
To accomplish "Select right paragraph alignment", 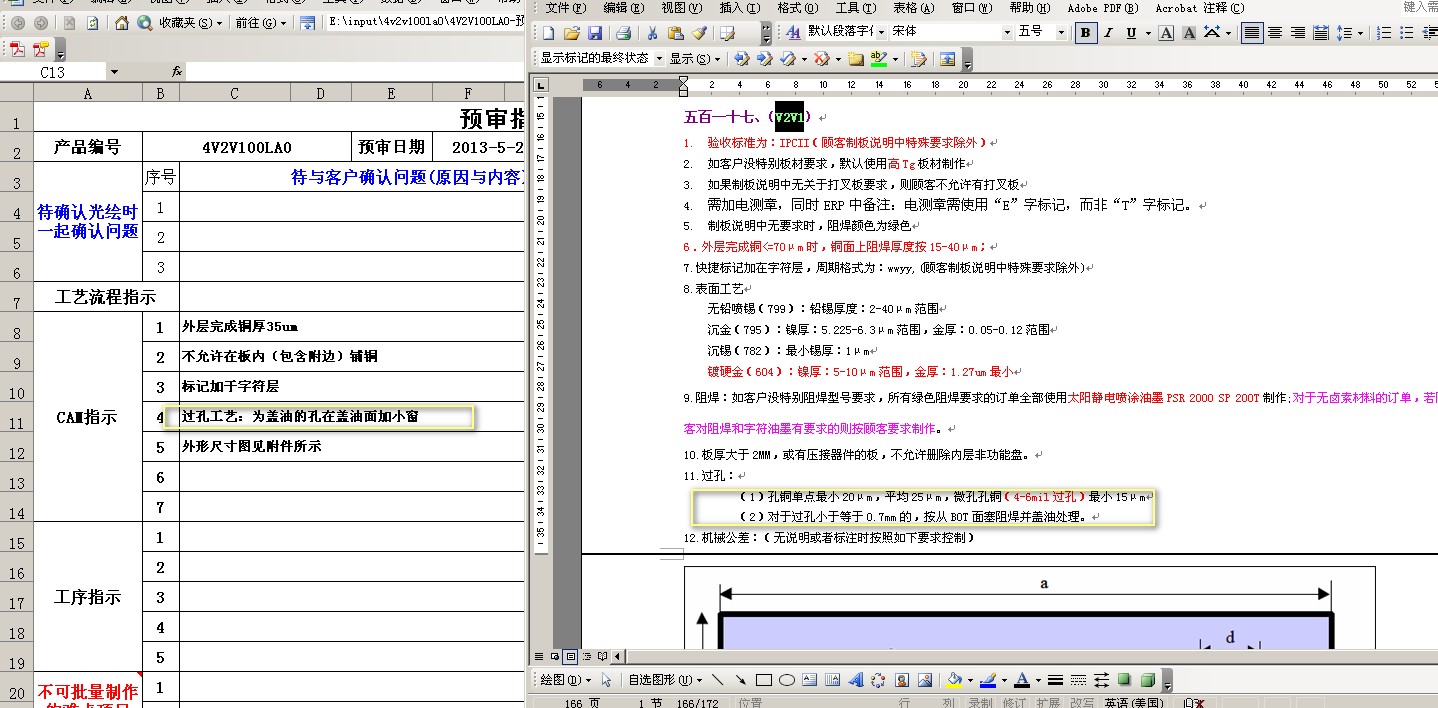I will (x=1298, y=33).
